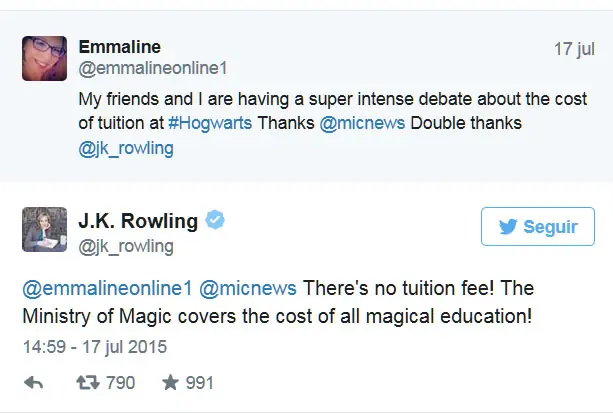Click the J.K. Rowling display name
This screenshot has width=613, height=413.
[x=140, y=220]
